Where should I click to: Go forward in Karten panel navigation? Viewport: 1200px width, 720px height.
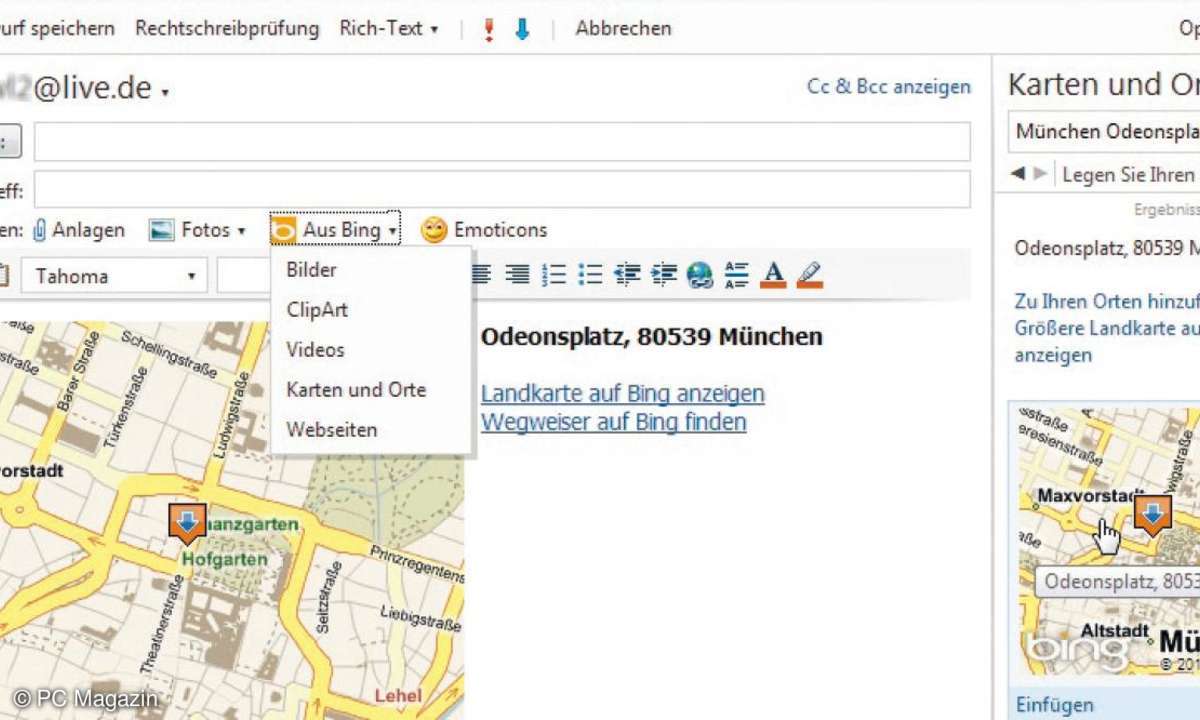(x=1040, y=173)
